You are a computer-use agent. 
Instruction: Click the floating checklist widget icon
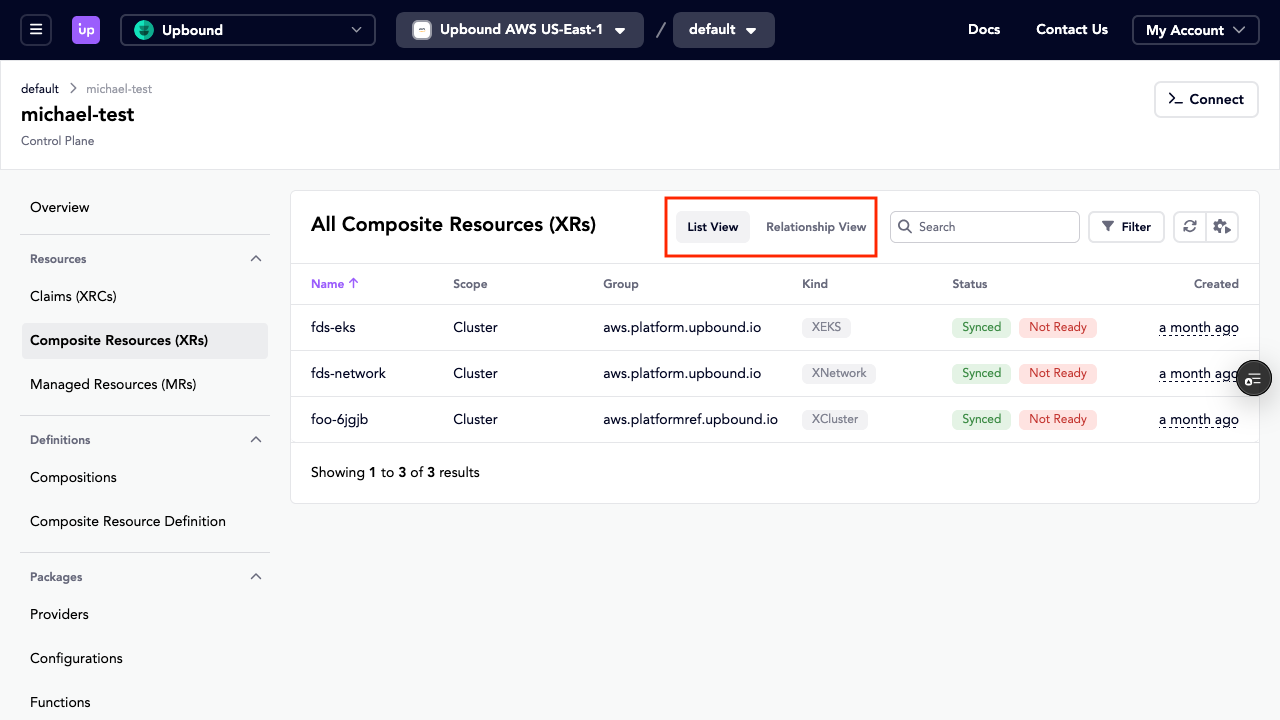point(1254,379)
